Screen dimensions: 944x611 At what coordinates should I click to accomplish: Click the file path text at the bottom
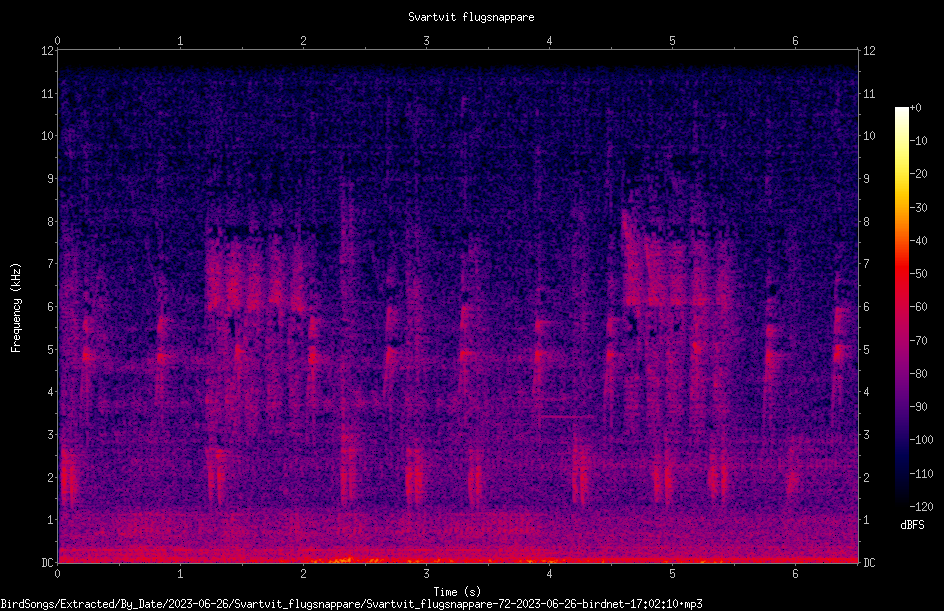(x=351, y=604)
